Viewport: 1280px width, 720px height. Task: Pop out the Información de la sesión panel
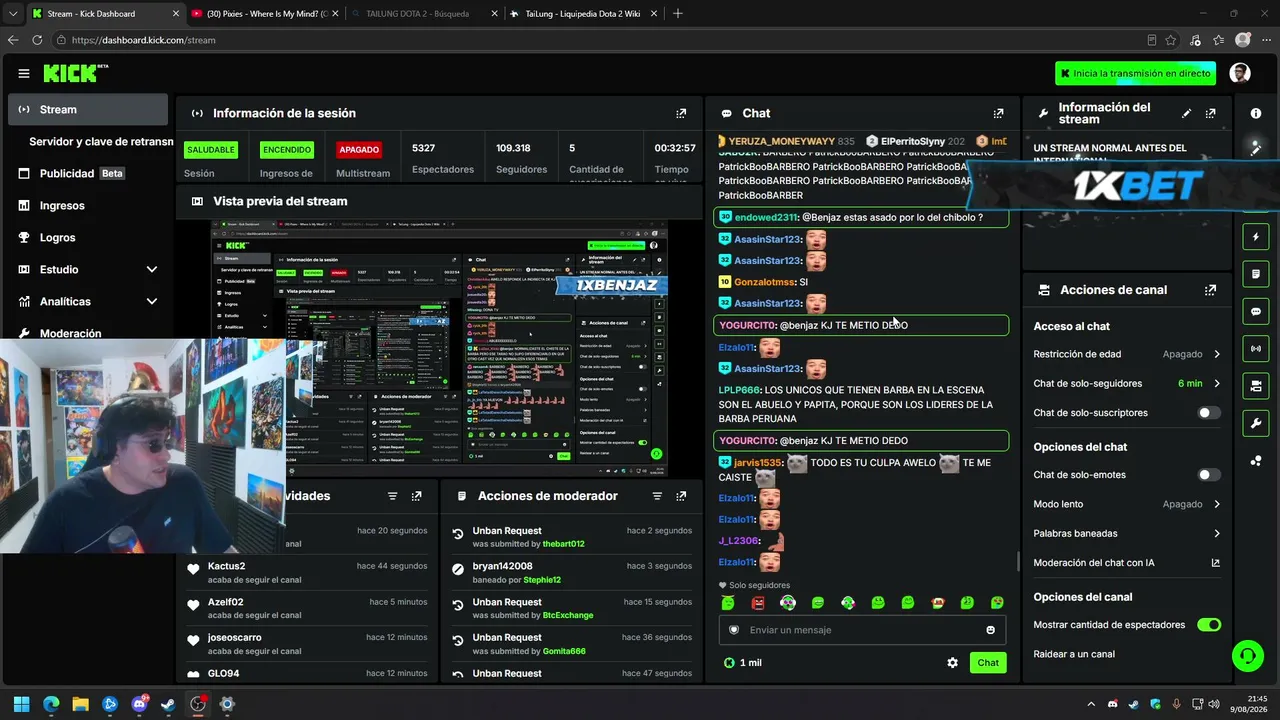point(681,113)
